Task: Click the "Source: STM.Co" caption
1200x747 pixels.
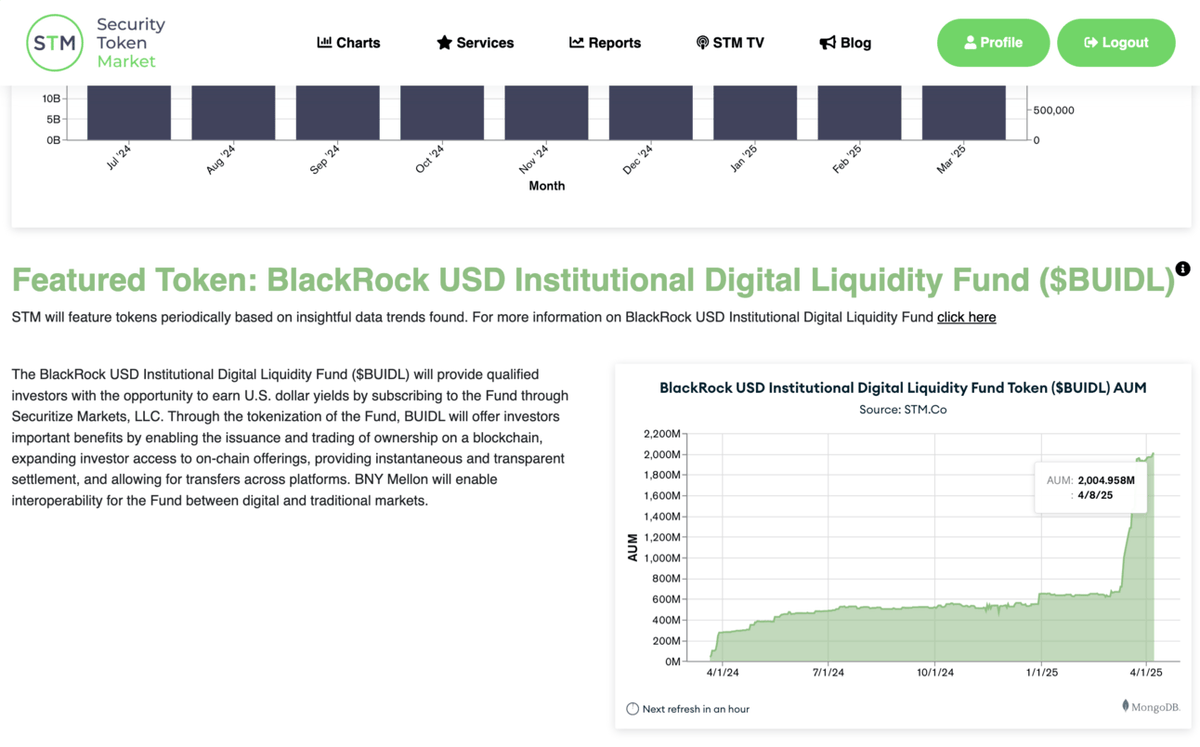Action: pos(903,410)
